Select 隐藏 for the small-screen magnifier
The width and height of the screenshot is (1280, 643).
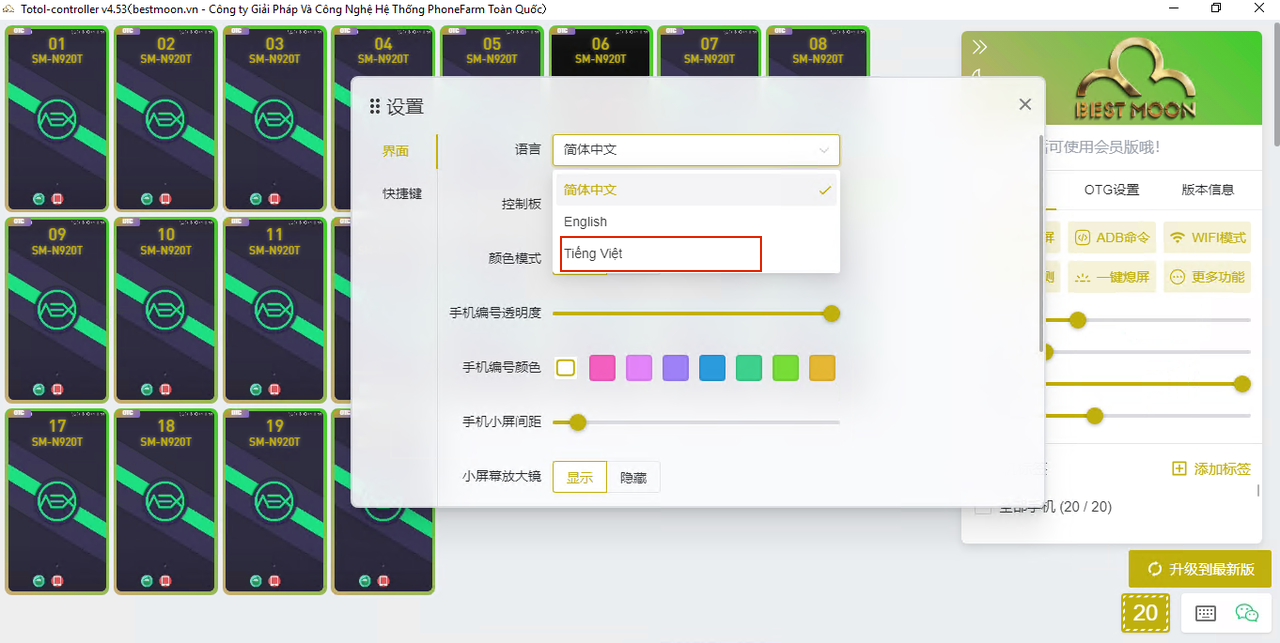click(633, 478)
